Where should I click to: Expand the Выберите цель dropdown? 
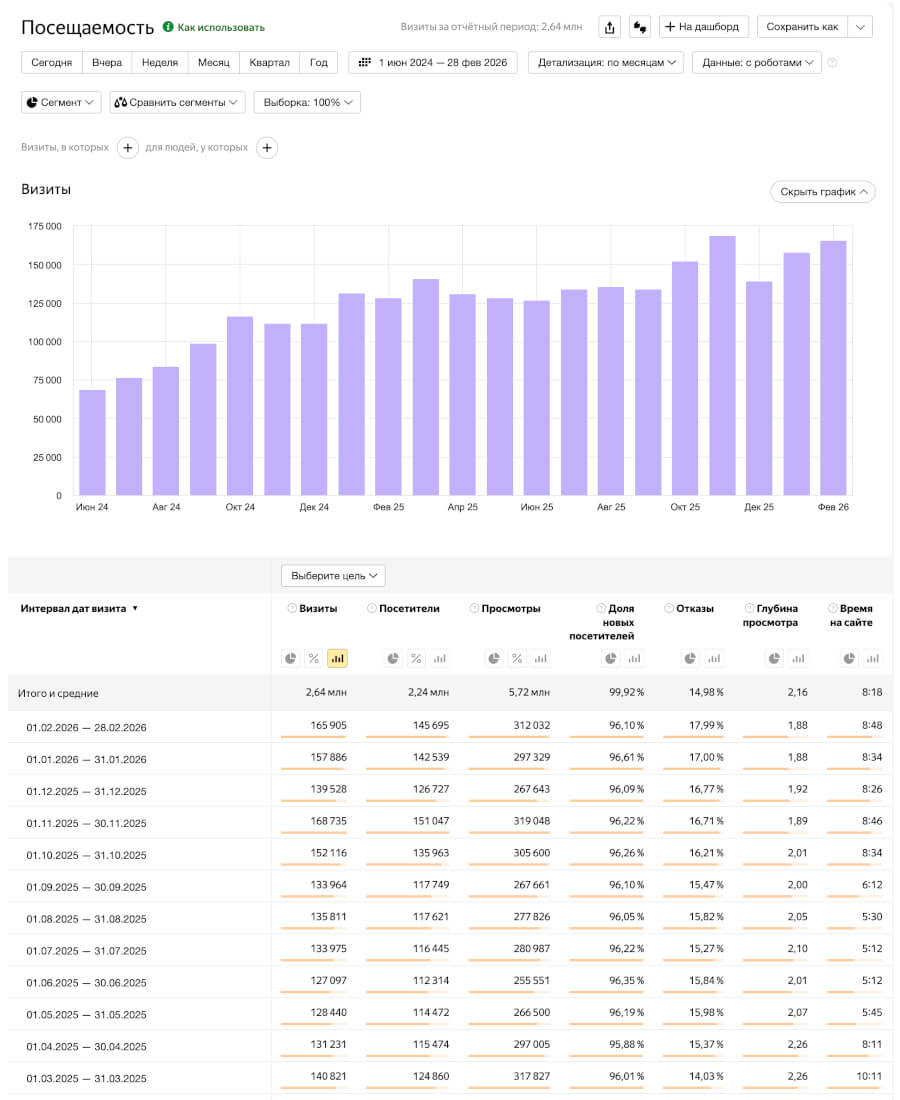(333, 576)
